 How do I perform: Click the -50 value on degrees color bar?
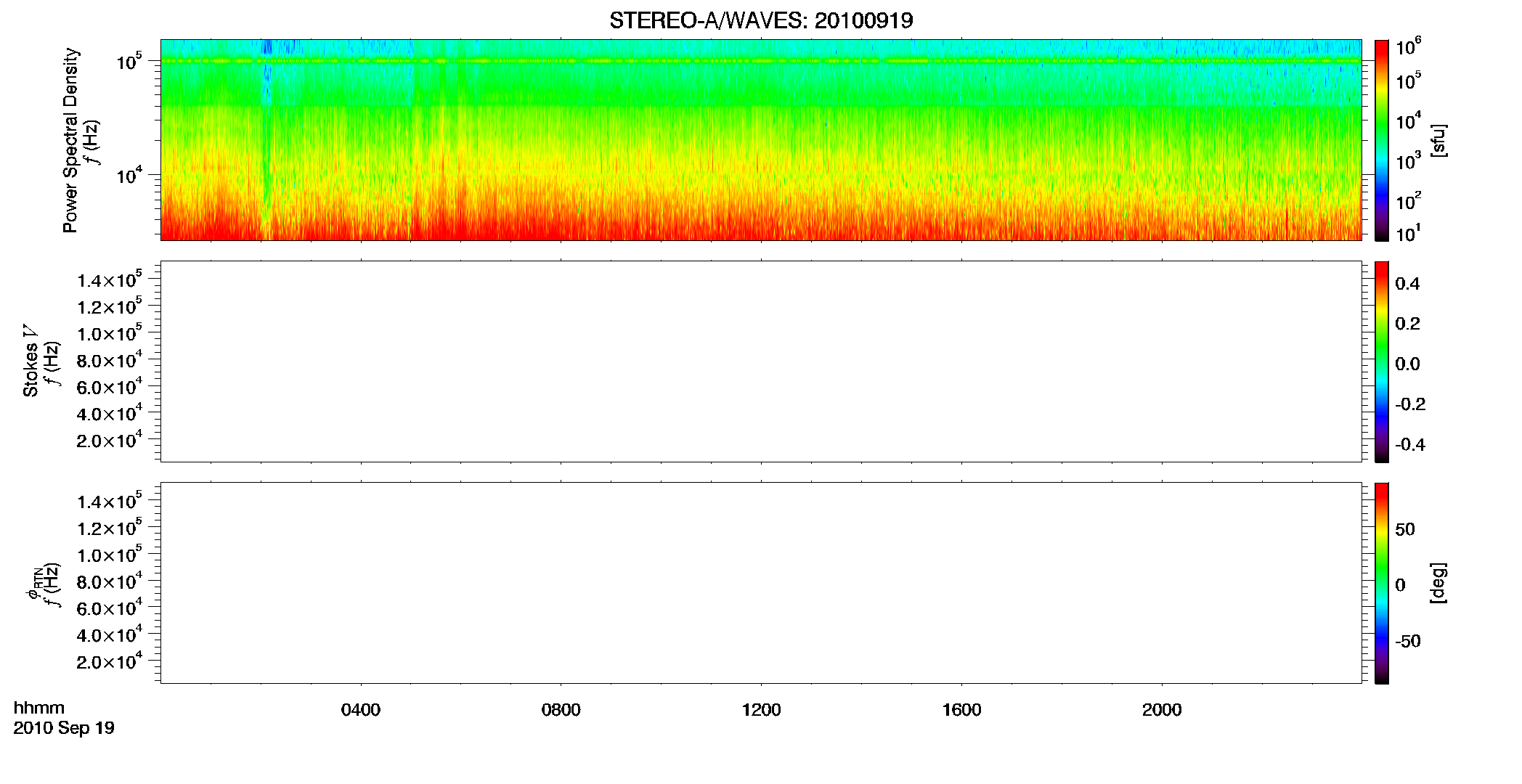point(1408,642)
